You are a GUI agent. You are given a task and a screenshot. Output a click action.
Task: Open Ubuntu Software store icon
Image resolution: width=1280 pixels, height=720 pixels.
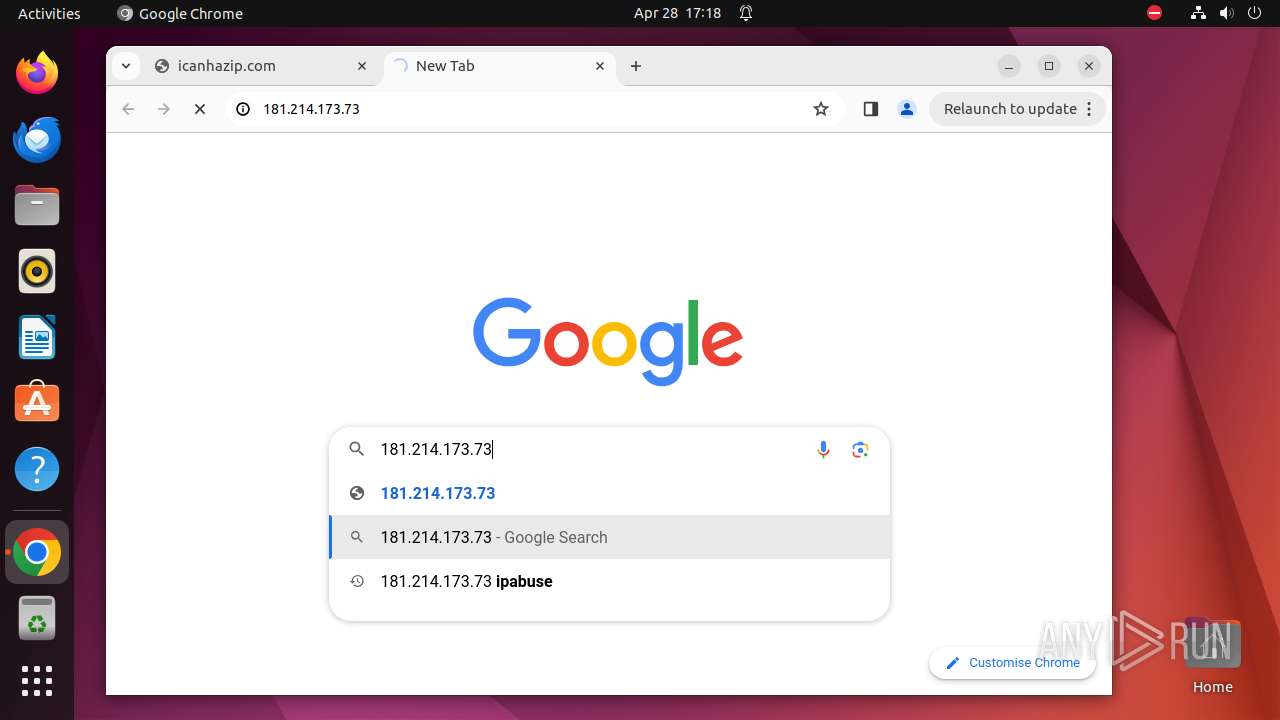pyautogui.click(x=37, y=403)
